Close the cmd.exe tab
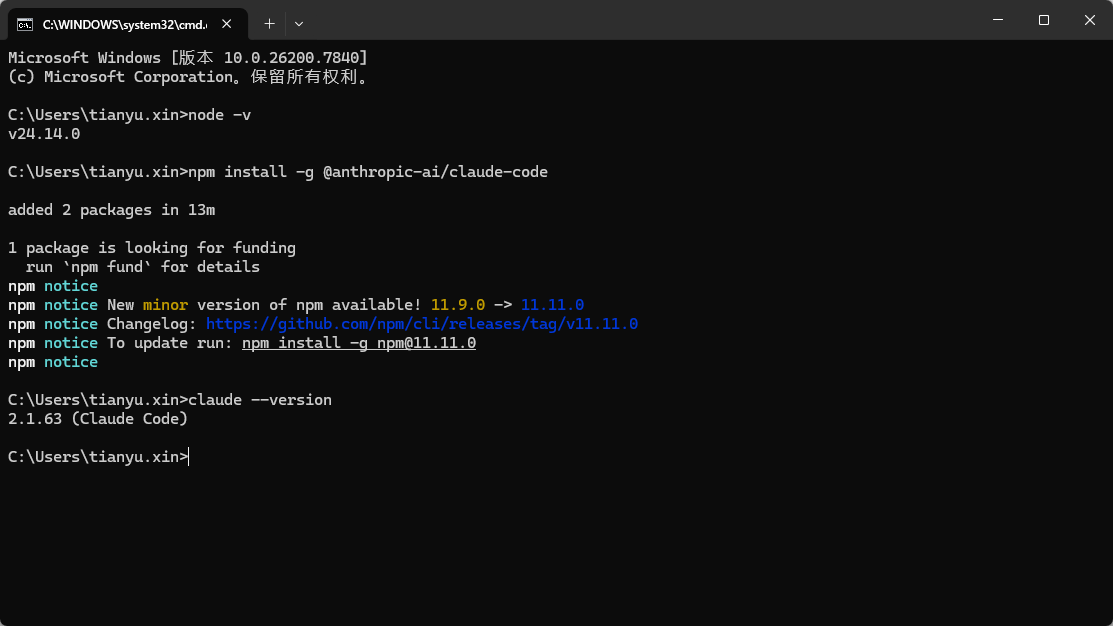Viewport: 1113px width, 626px height. click(226, 24)
